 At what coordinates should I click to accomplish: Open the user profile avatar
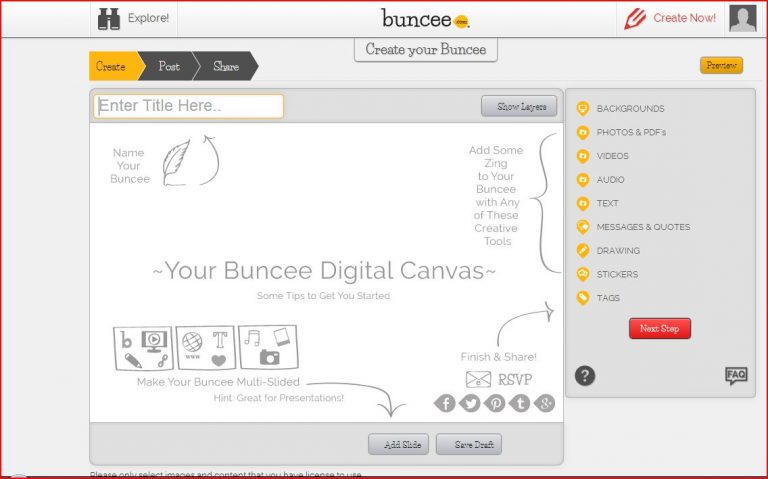coord(743,19)
